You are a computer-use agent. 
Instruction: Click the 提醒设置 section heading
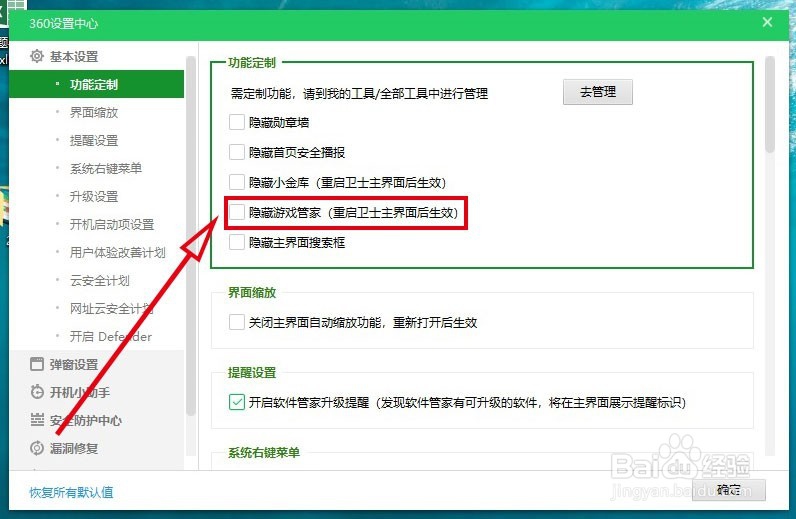252,372
